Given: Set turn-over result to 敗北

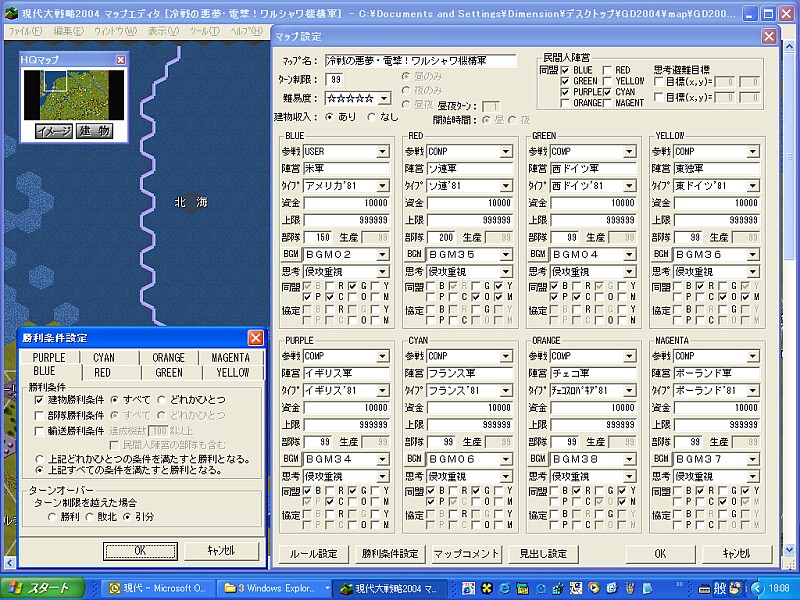Looking at the screenshot, I should pos(89,517).
